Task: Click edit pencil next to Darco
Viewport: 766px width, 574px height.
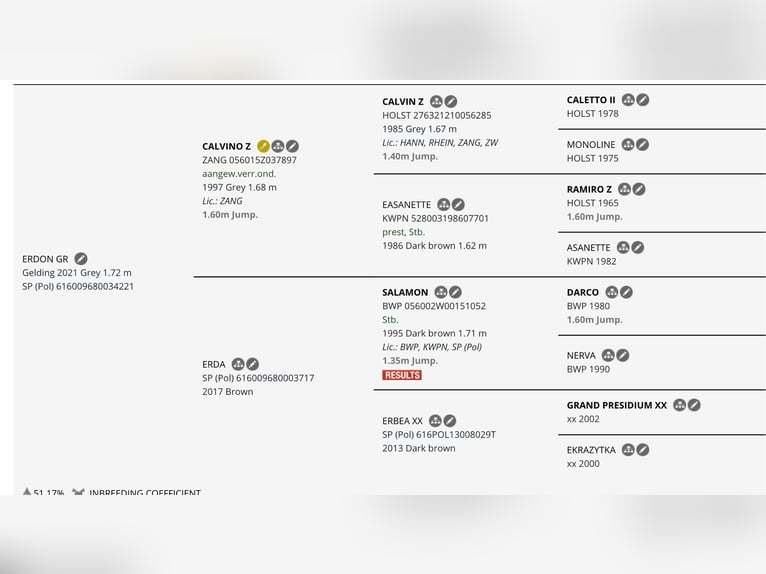Action: point(626,293)
